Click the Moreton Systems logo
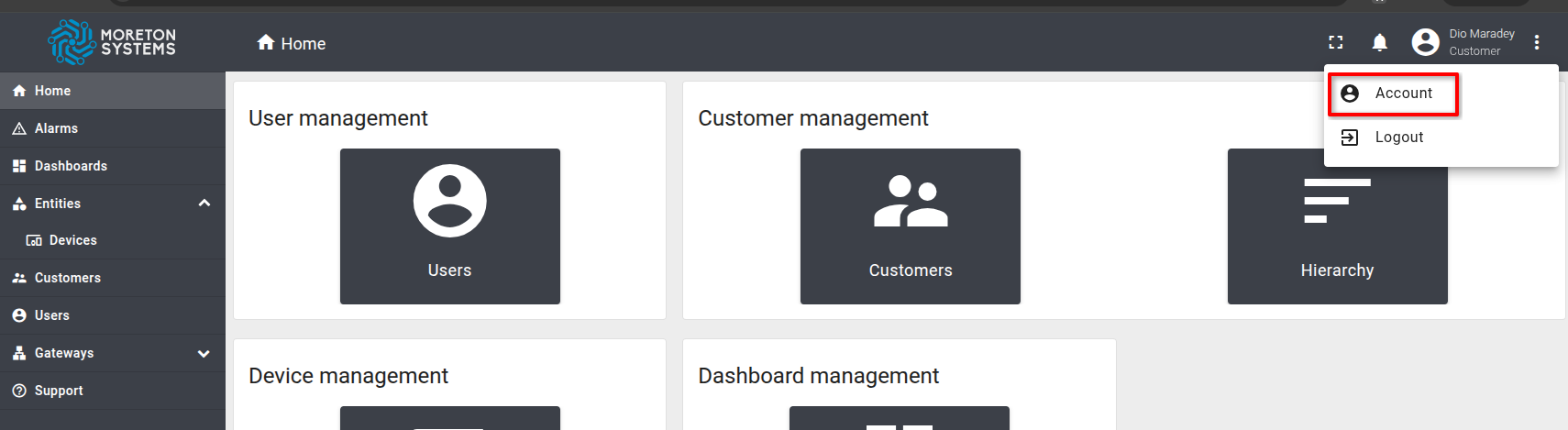Screen dimensions: 1568x430 point(112,42)
